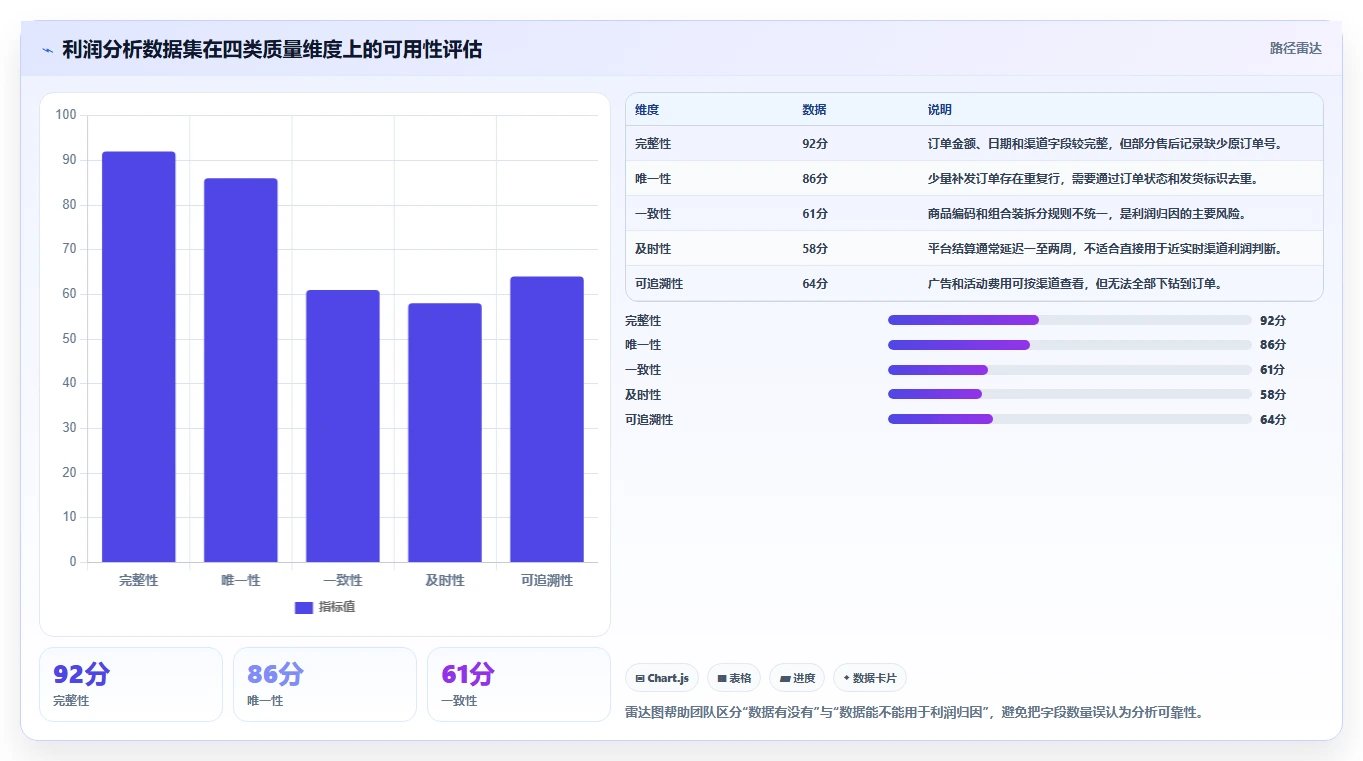Open the 86分 唯一性 data card
1363x761 pixels.
tap(325, 684)
